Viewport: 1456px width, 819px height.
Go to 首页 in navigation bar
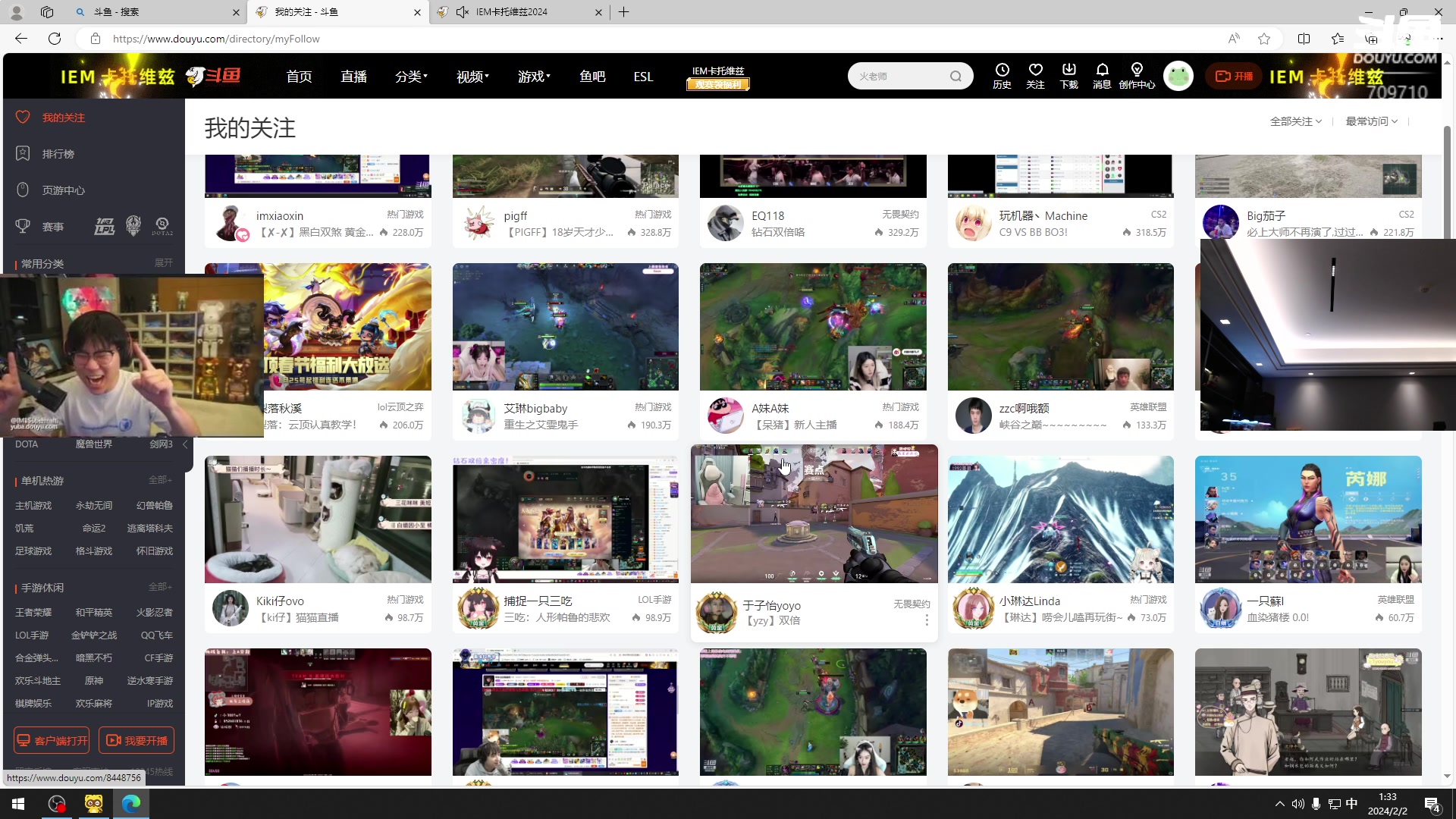pos(299,77)
